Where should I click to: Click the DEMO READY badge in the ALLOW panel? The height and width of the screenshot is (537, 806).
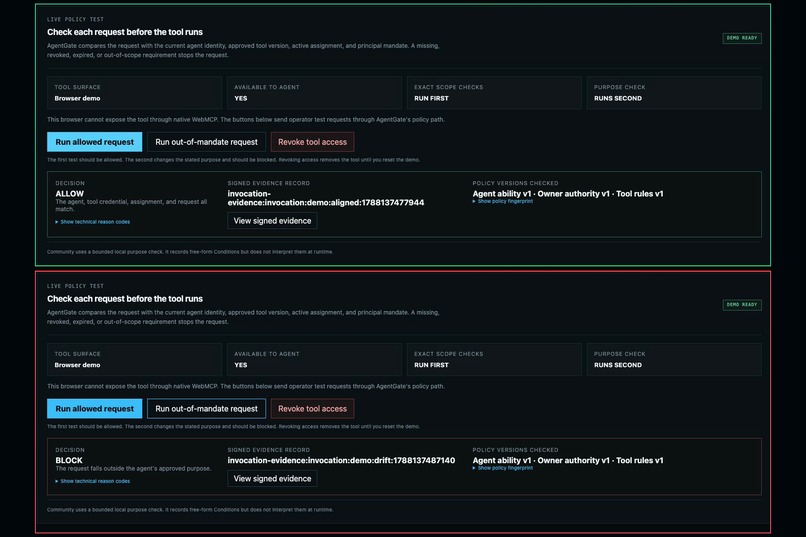[x=742, y=38]
